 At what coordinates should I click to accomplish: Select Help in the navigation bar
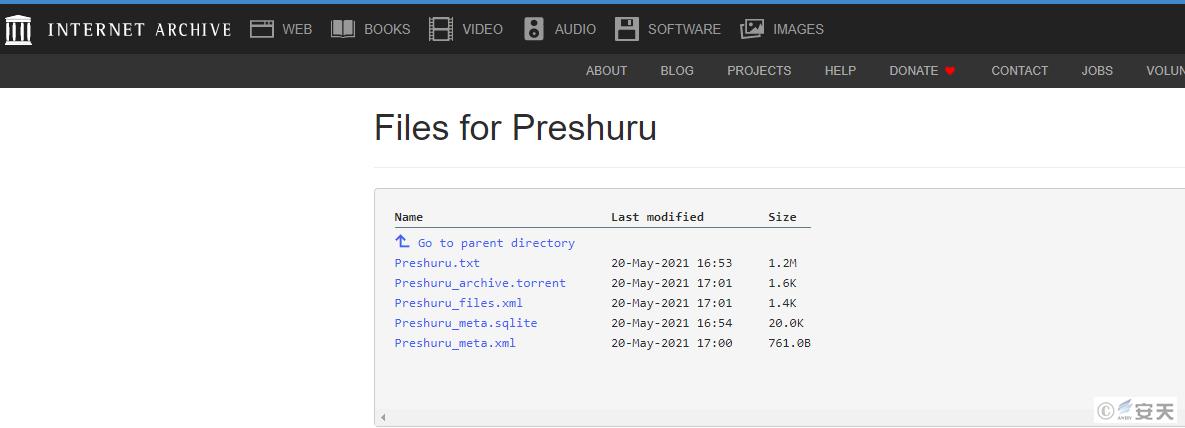840,71
